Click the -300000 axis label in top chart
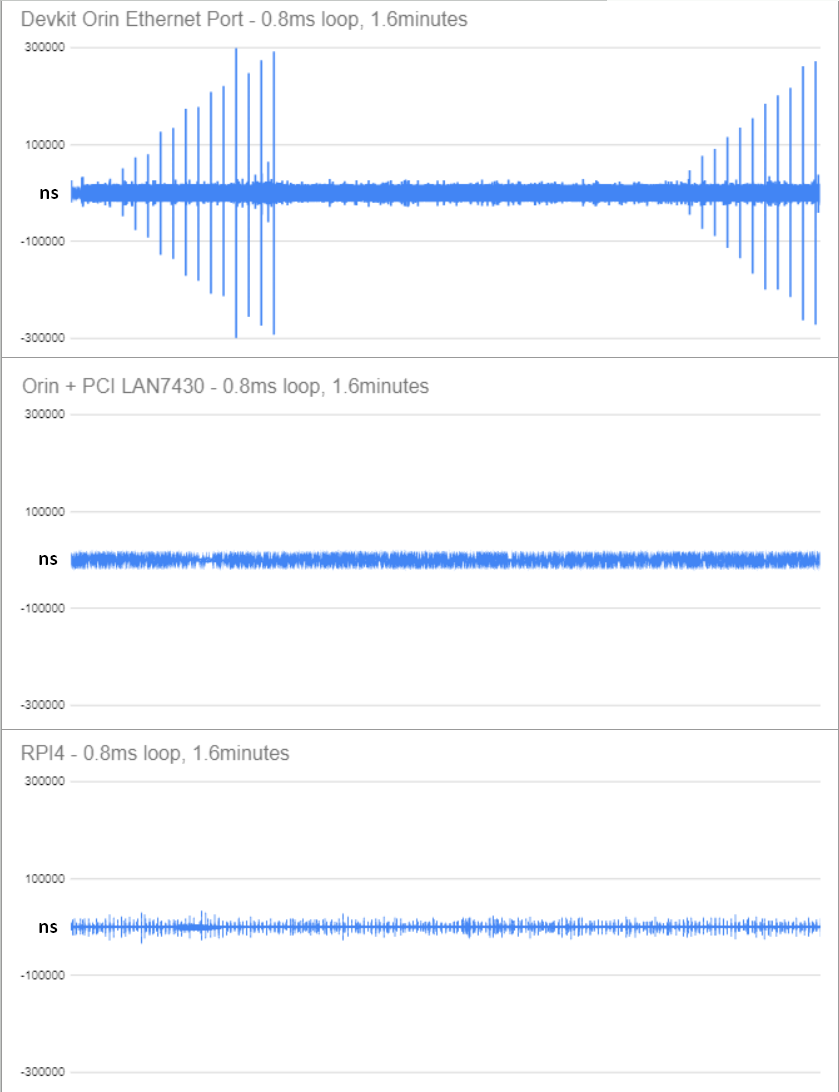Image resolution: width=839 pixels, height=1092 pixels. (x=42, y=338)
